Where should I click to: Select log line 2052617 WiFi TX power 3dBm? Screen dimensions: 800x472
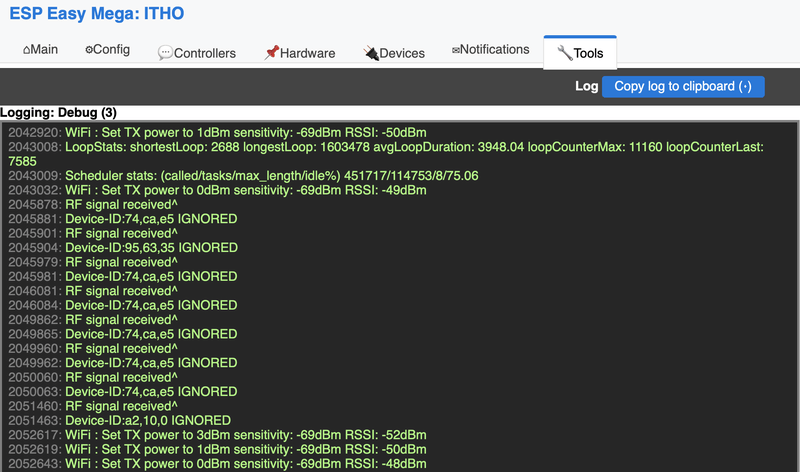click(217, 435)
